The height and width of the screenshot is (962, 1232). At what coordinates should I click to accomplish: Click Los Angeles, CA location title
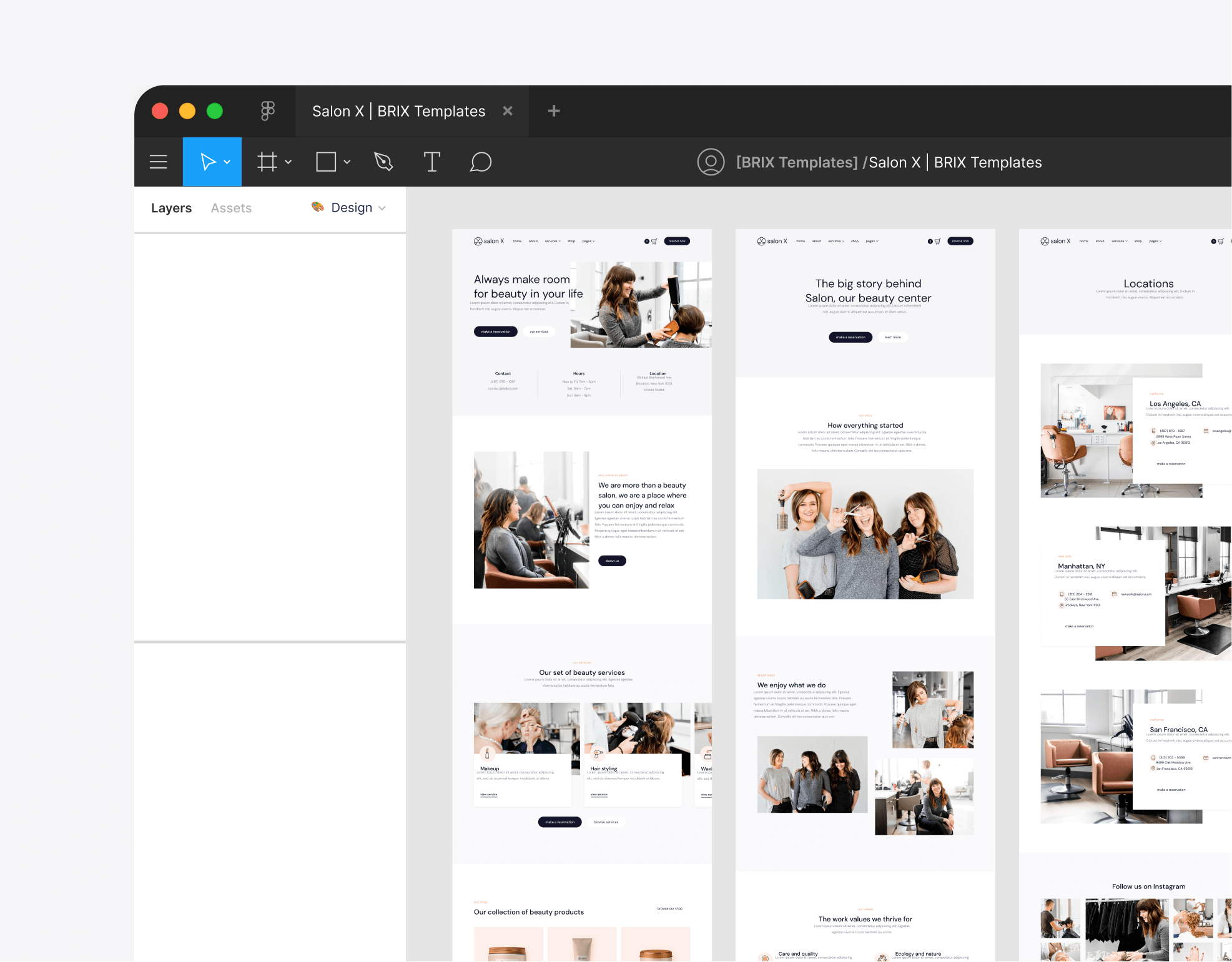[1175, 404]
